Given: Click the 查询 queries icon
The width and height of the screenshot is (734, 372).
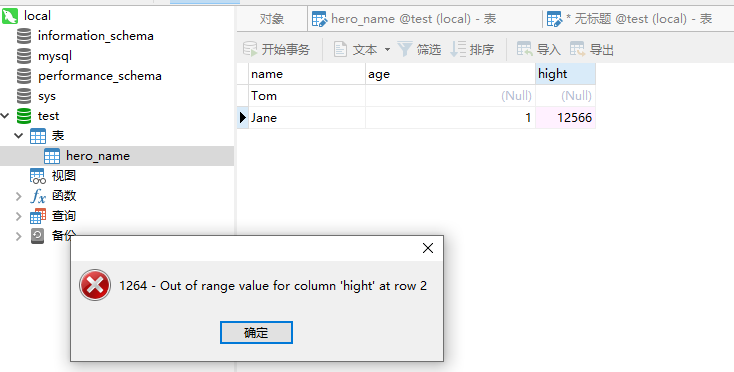Looking at the screenshot, I should point(38,216).
